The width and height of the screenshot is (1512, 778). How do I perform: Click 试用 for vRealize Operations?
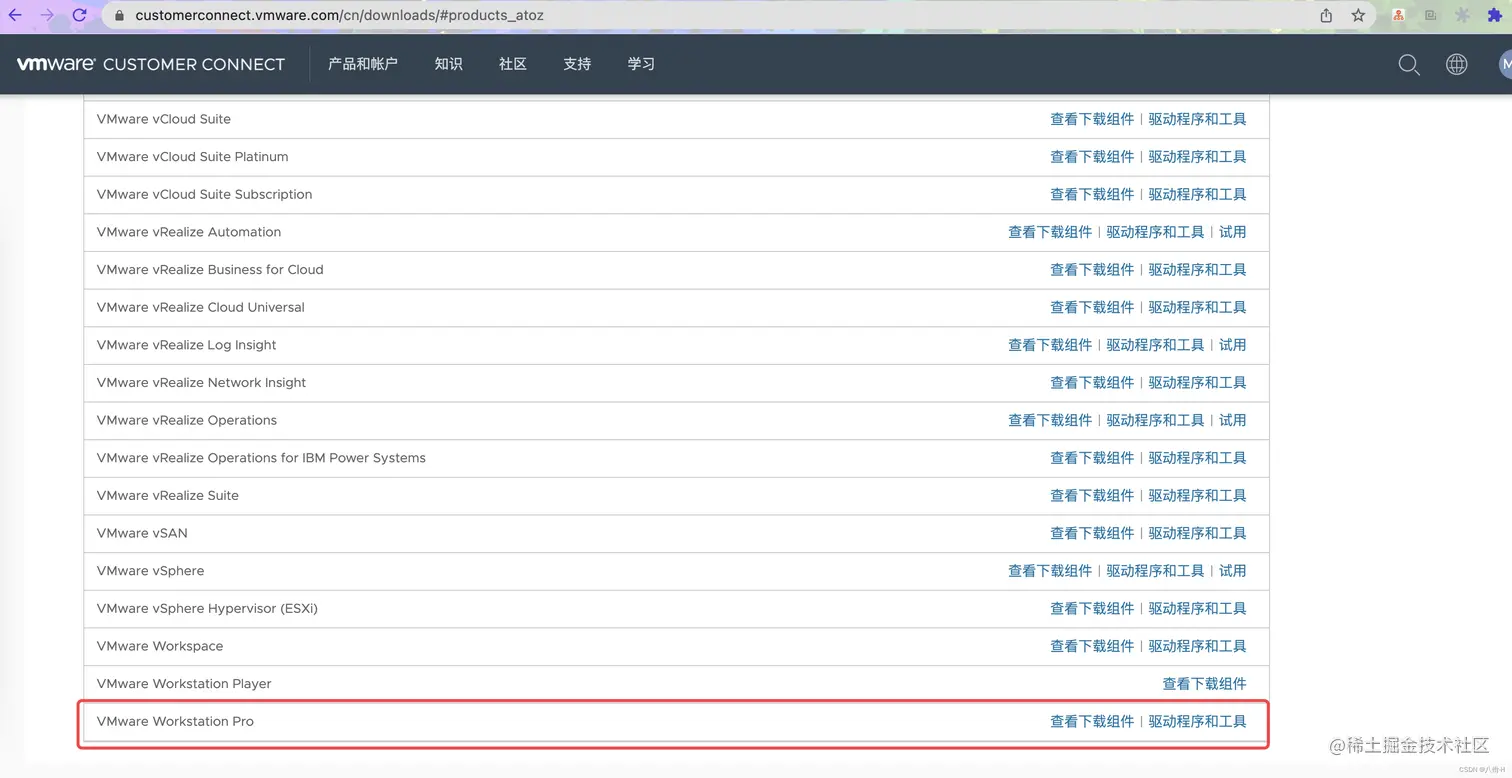point(1232,420)
